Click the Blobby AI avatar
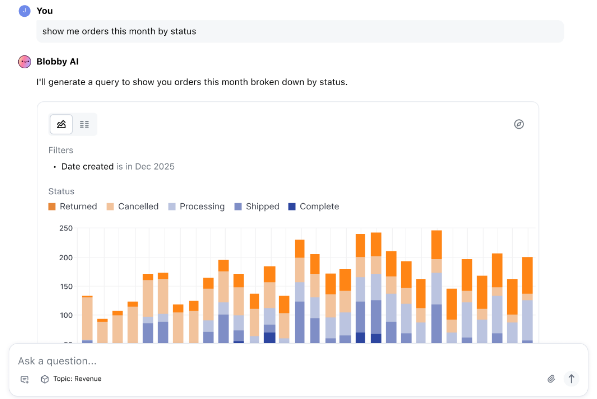The width and height of the screenshot is (597, 399). (24, 61)
